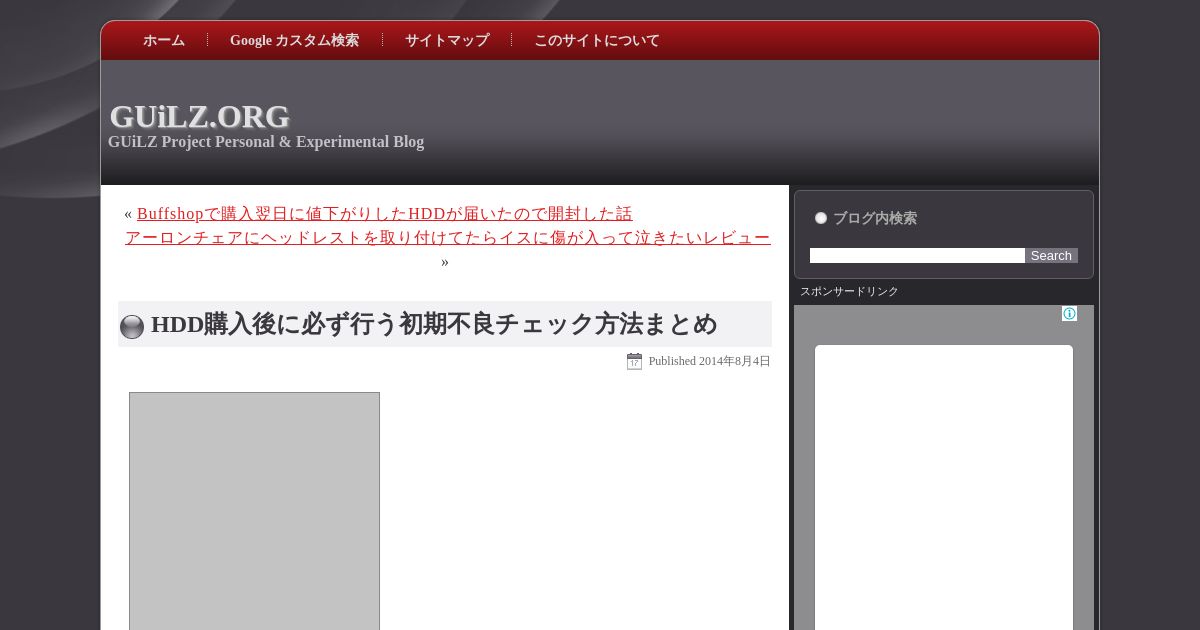Click the gray placeholder image in the article

point(254,511)
